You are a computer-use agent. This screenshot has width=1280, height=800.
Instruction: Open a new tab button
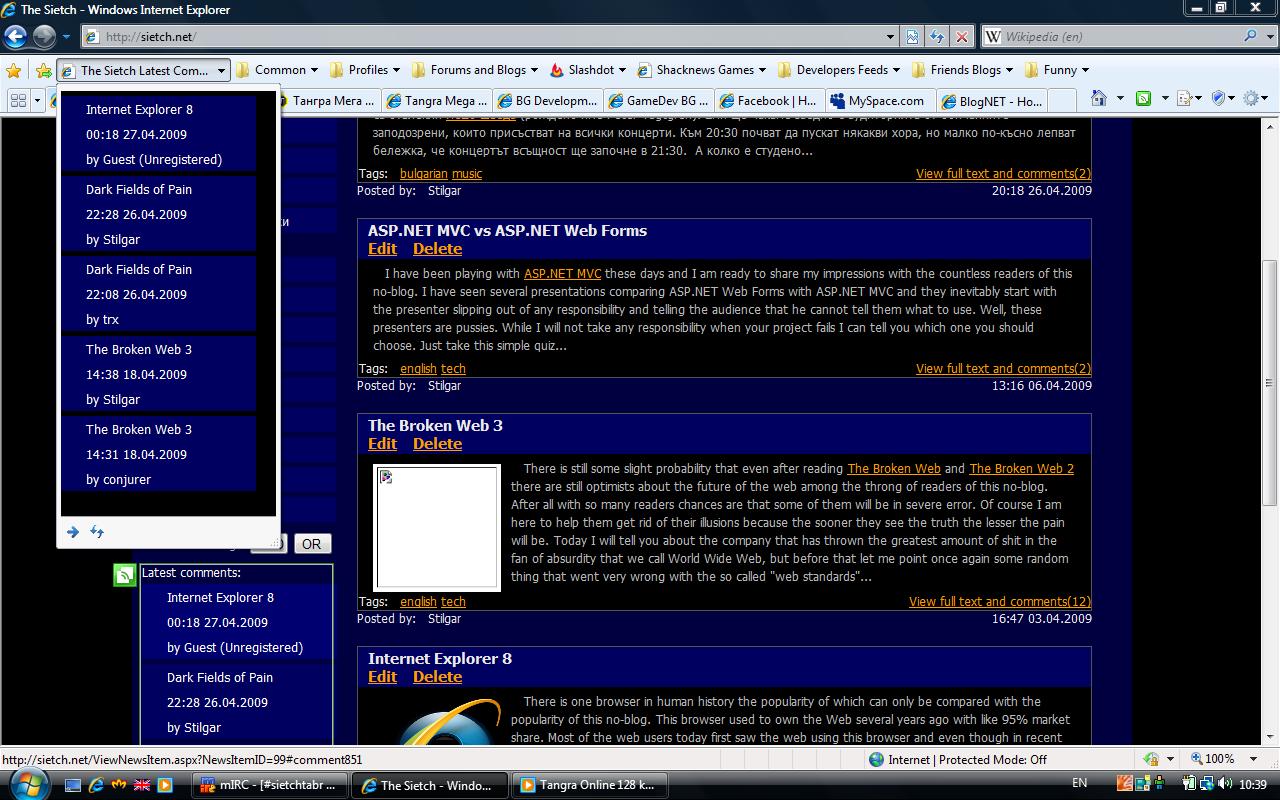tap(1061, 100)
